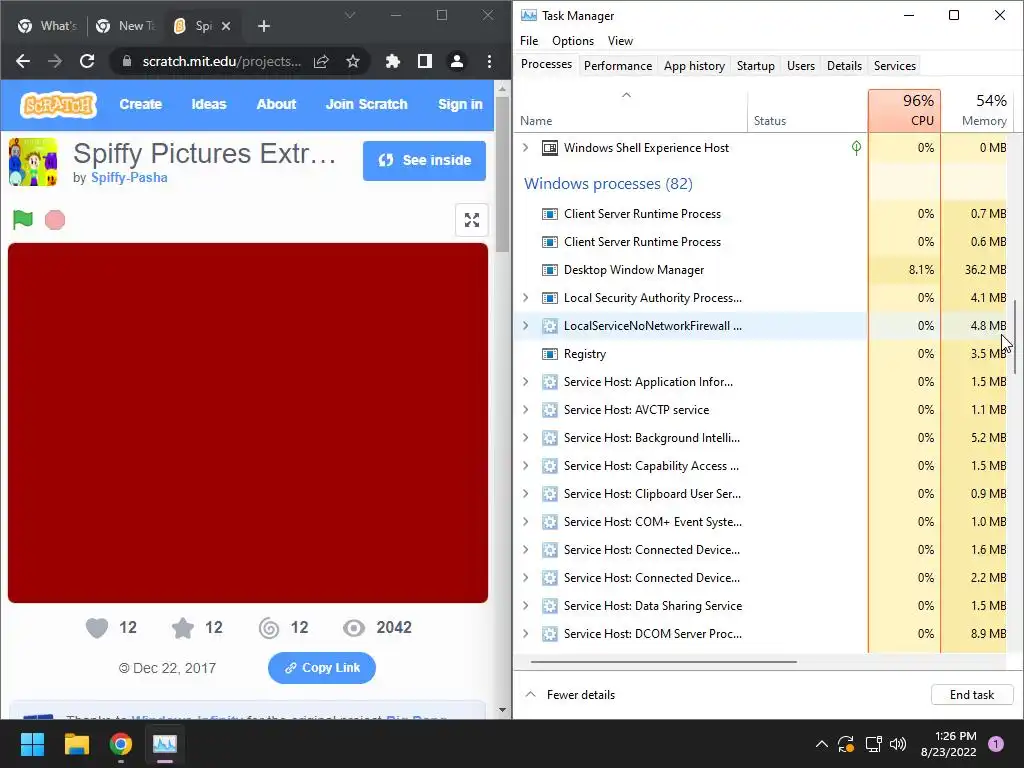1024x768 pixels.
Task: Switch to the What's New tab
Action: (46, 26)
